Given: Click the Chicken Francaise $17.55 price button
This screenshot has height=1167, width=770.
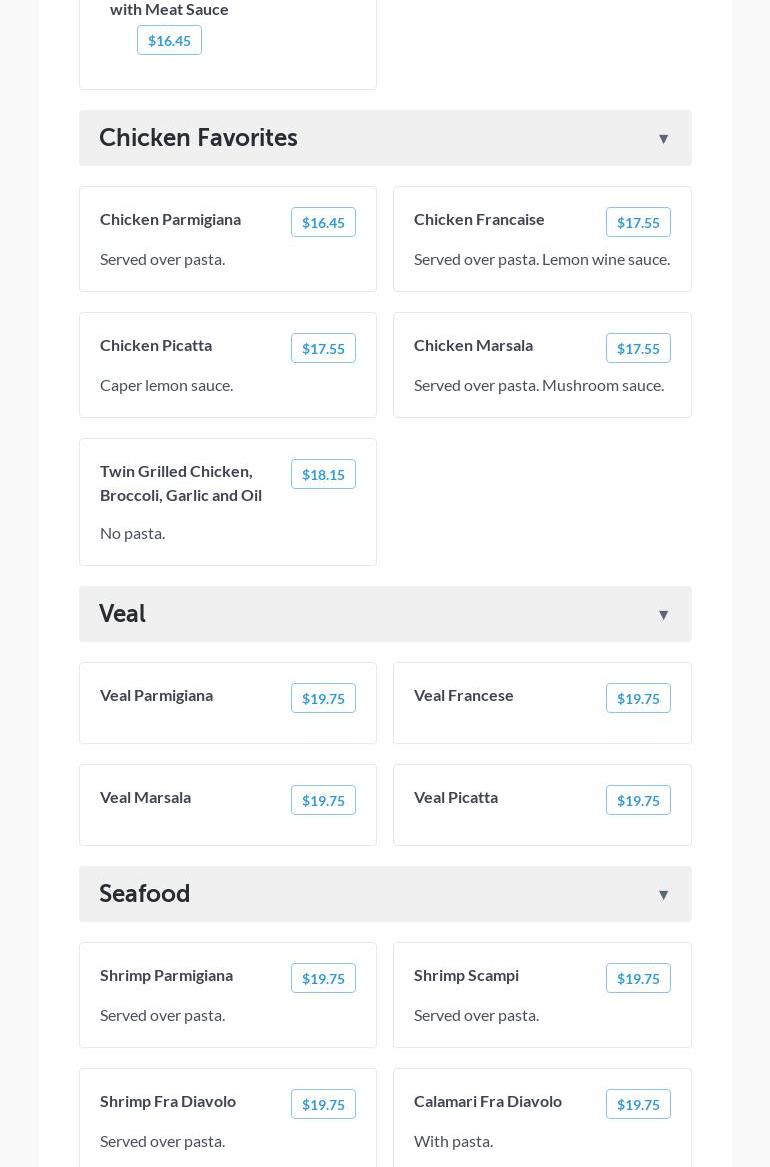Looking at the screenshot, I should (x=638, y=223).
